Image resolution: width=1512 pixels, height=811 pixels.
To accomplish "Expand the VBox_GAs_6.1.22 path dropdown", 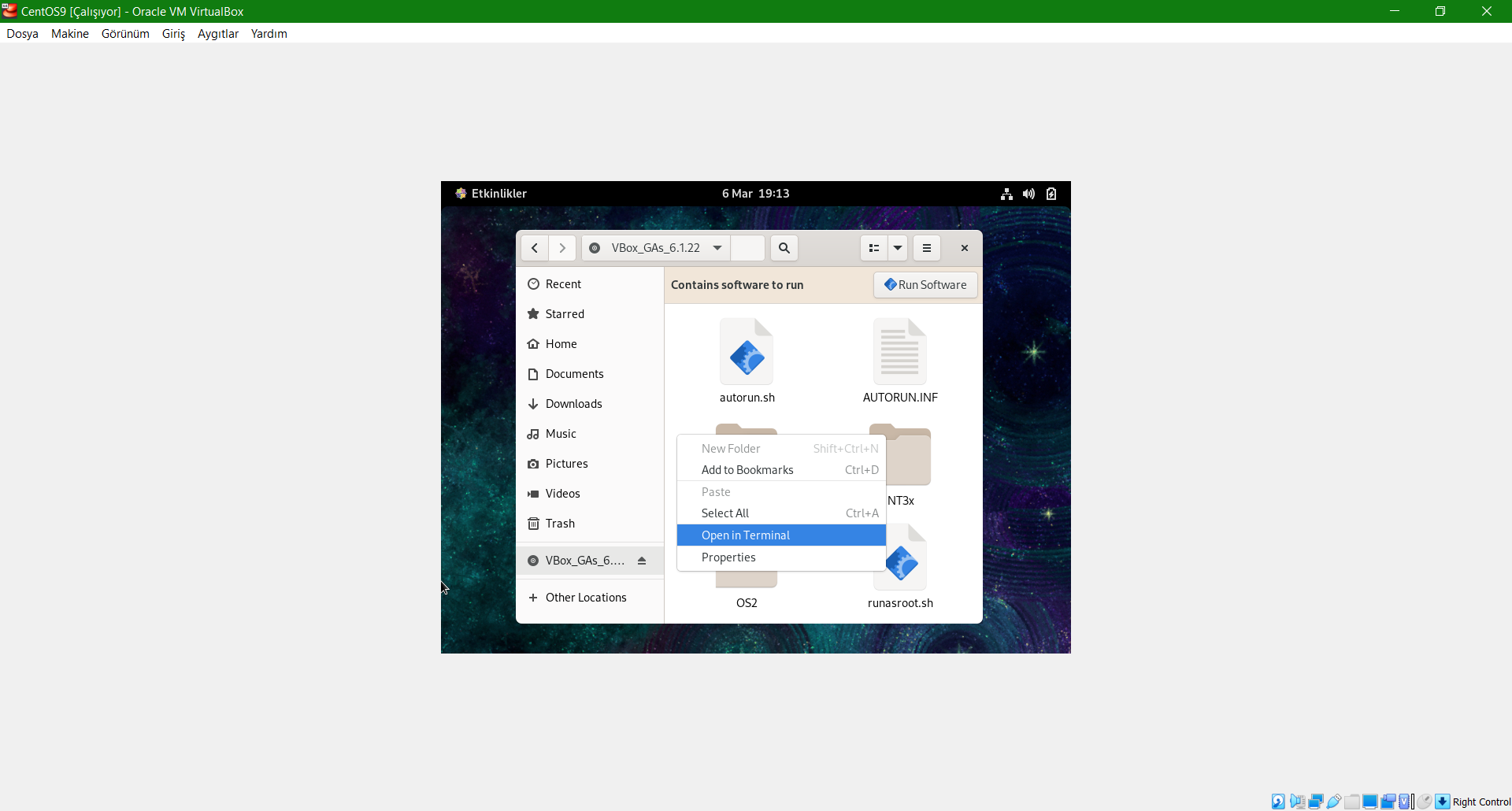I will [x=717, y=248].
